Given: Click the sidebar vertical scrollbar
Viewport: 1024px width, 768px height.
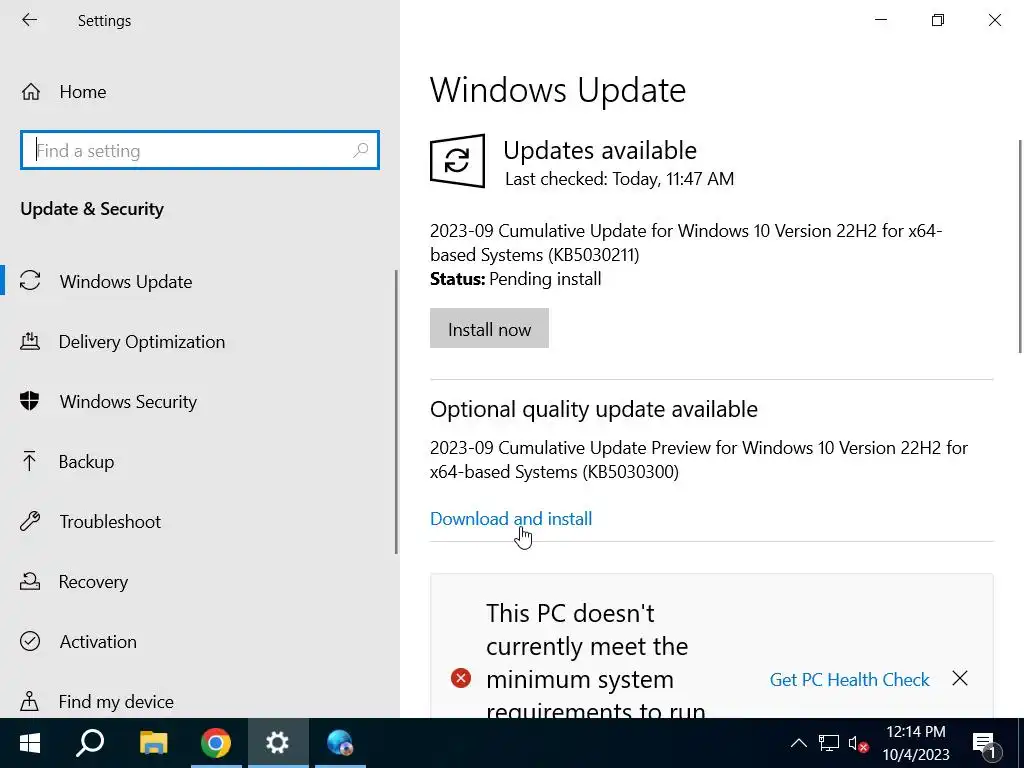Looking at the screenshot, I should pyautogui.click(x=396, y=412).
